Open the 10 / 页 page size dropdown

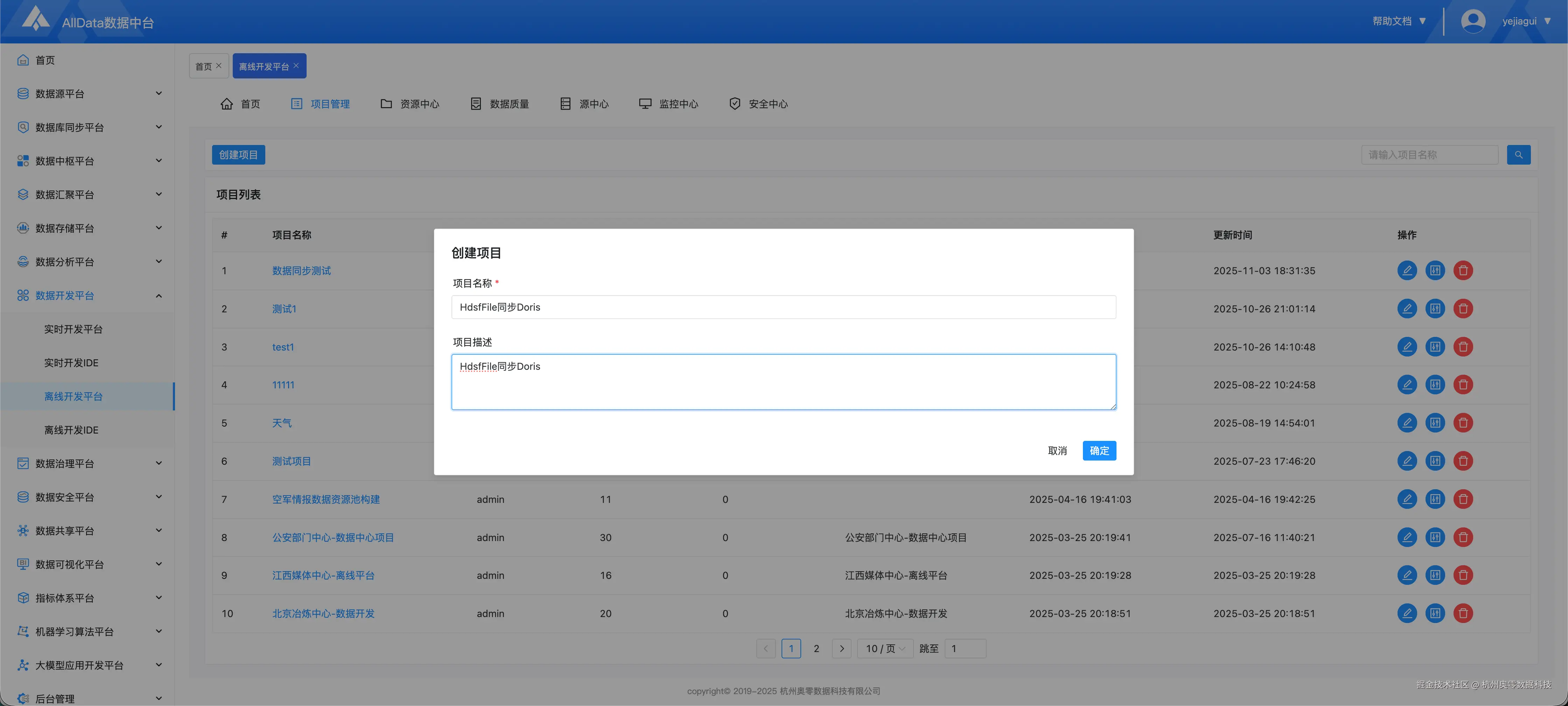click(x=885, y=649)
